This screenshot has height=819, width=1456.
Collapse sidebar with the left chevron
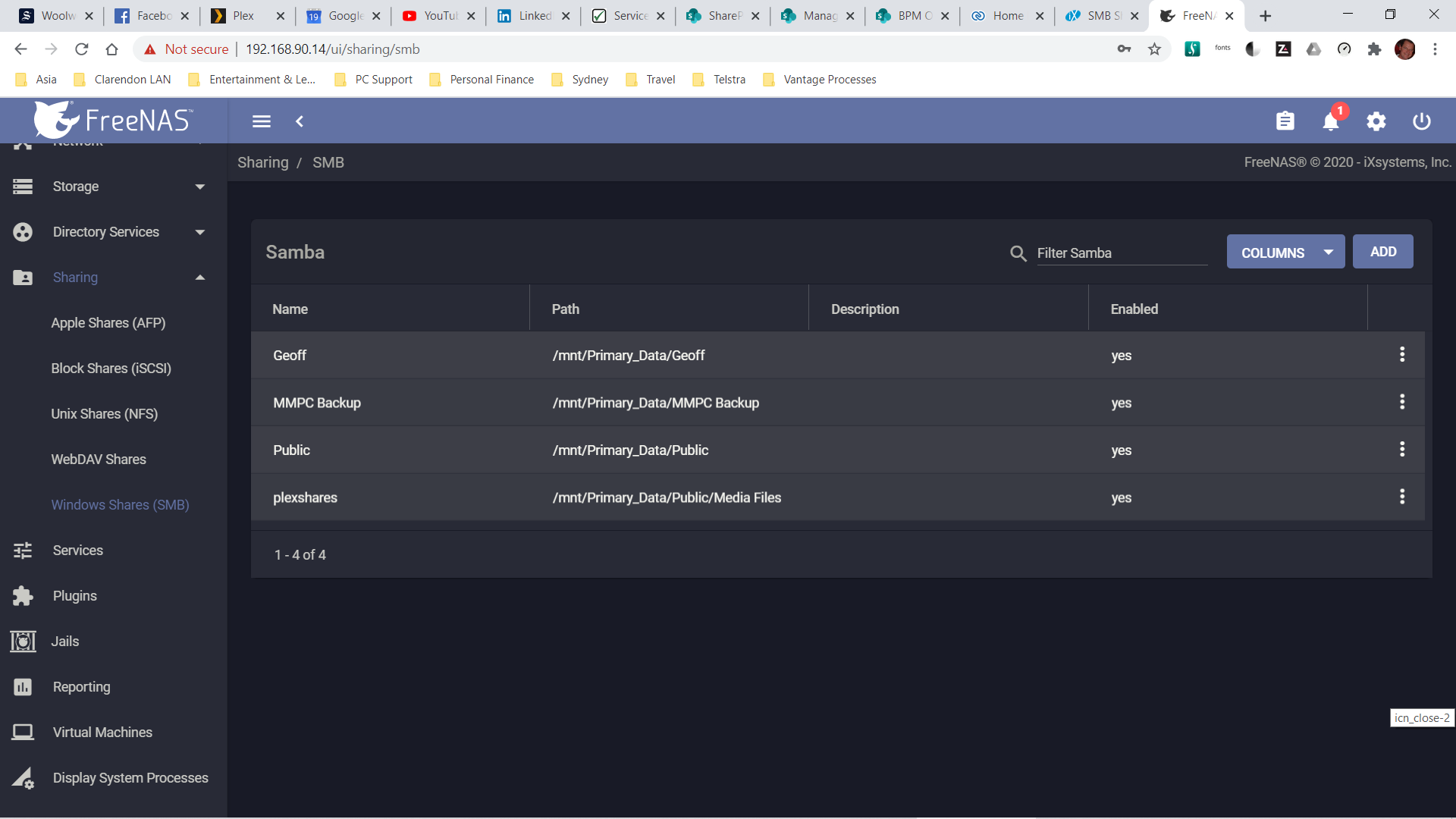coord(300,121)
